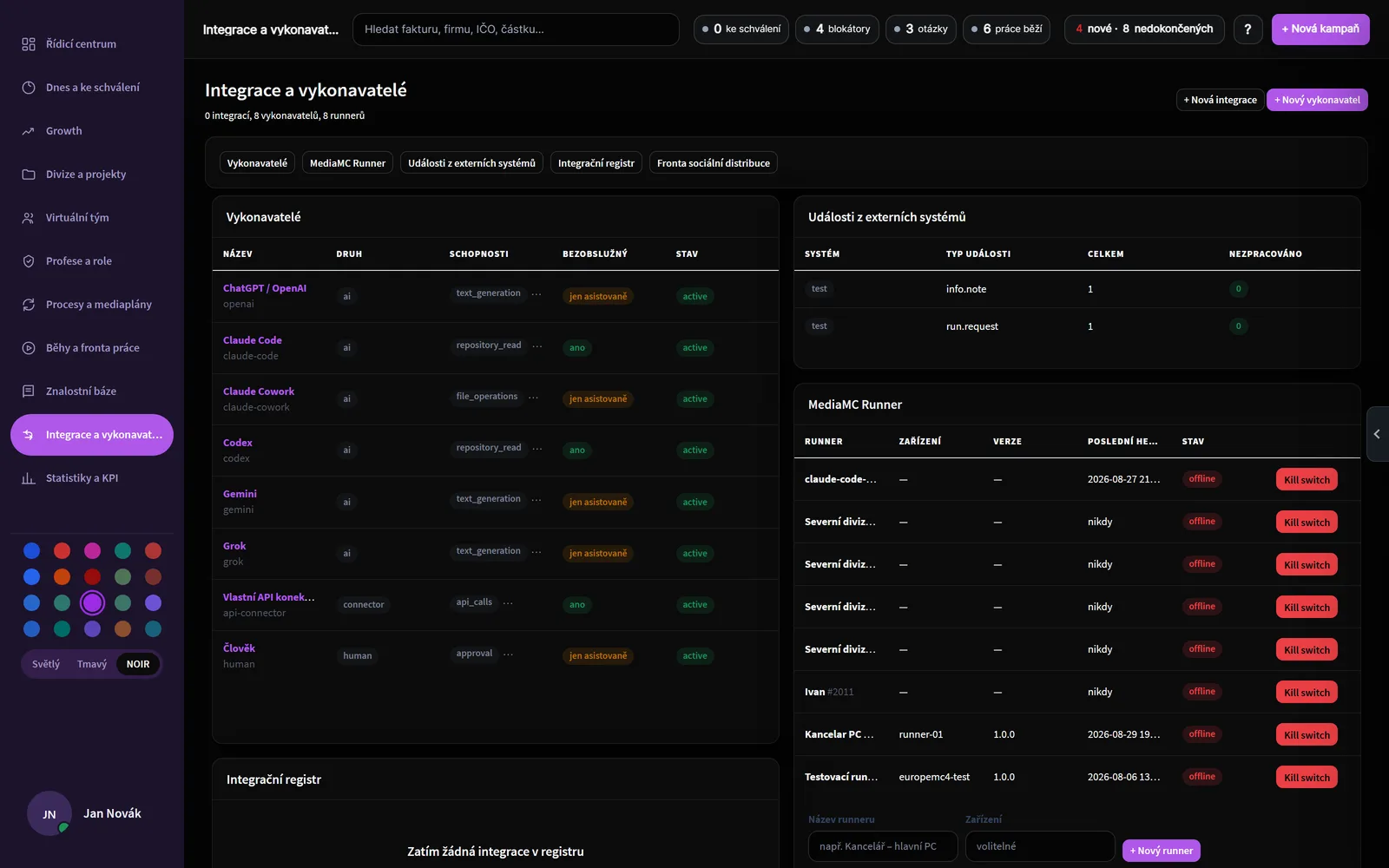Viewport: 1389px width, 868px height.
Task: Switch to Integrační registr tab
Action: coord(596,163)
